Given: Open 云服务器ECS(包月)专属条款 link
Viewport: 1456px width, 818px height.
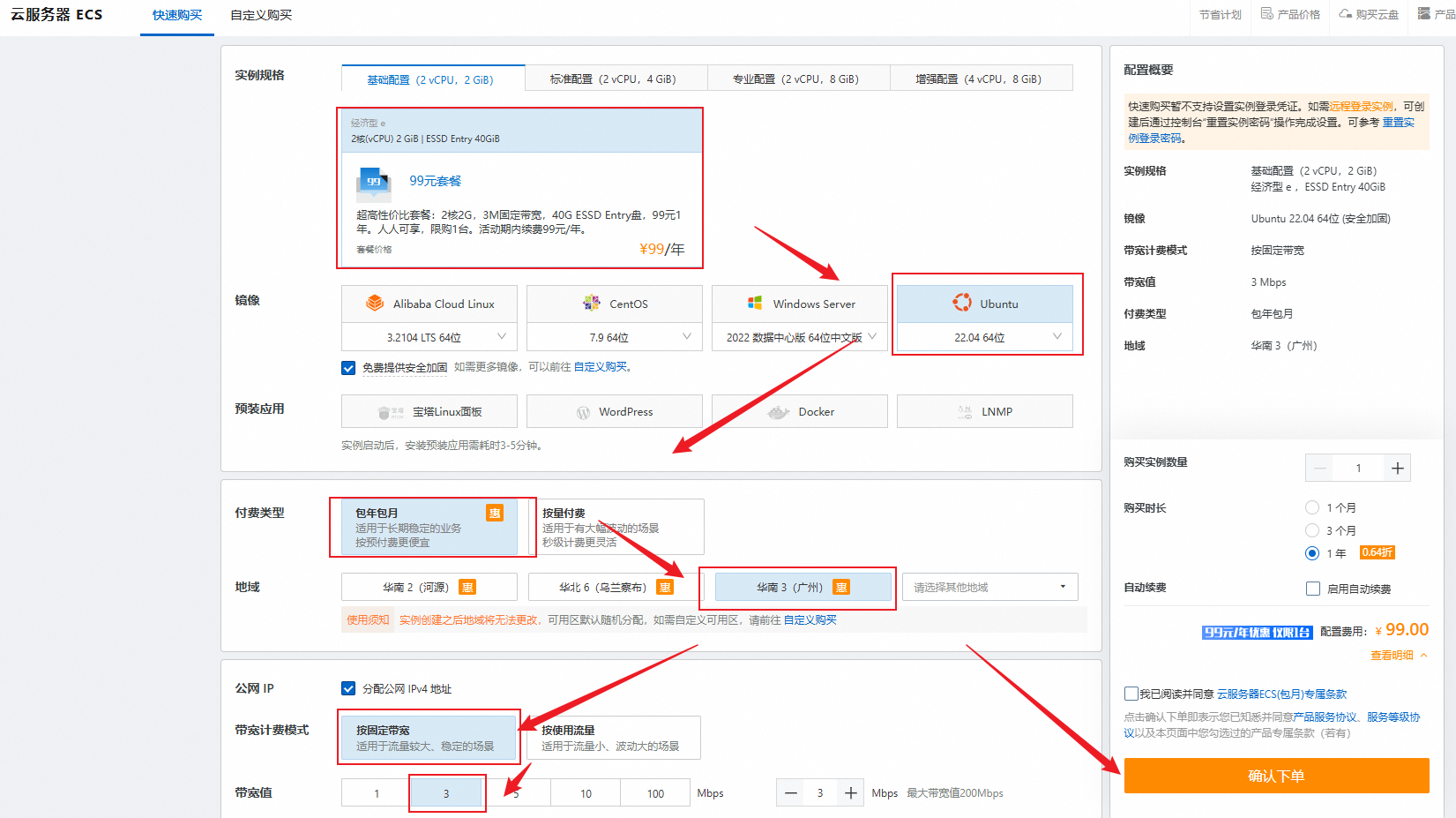Looking at the screenshot, I should pos(1281,694).
